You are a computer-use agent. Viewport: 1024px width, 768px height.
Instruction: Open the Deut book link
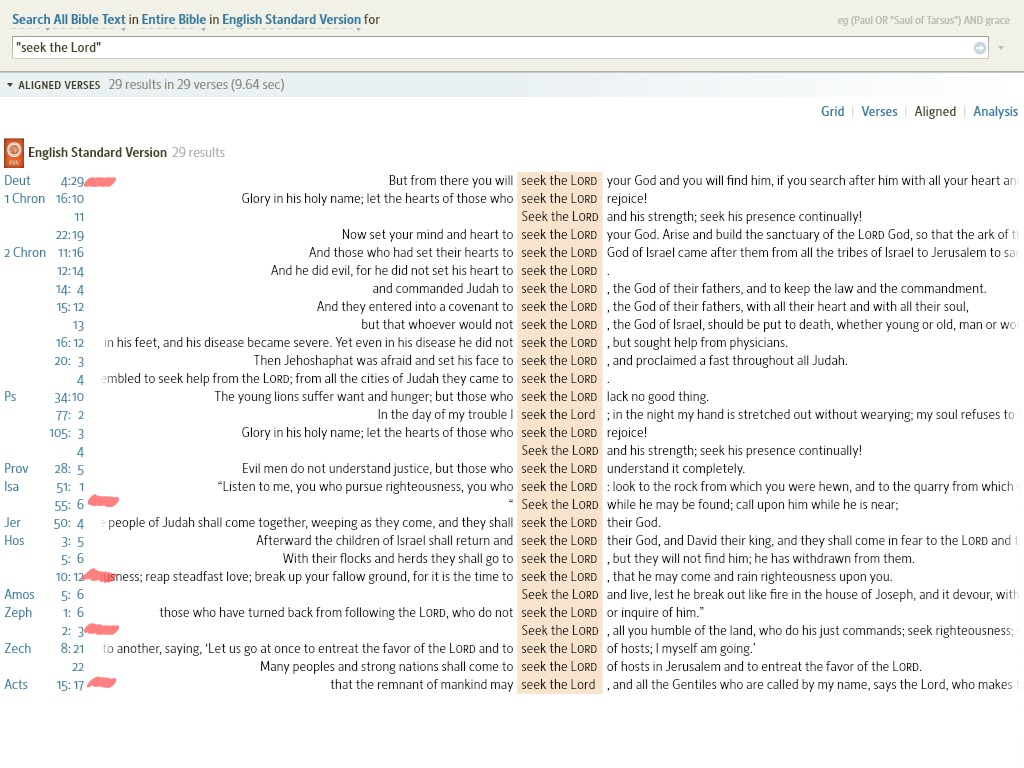[17, 181]
